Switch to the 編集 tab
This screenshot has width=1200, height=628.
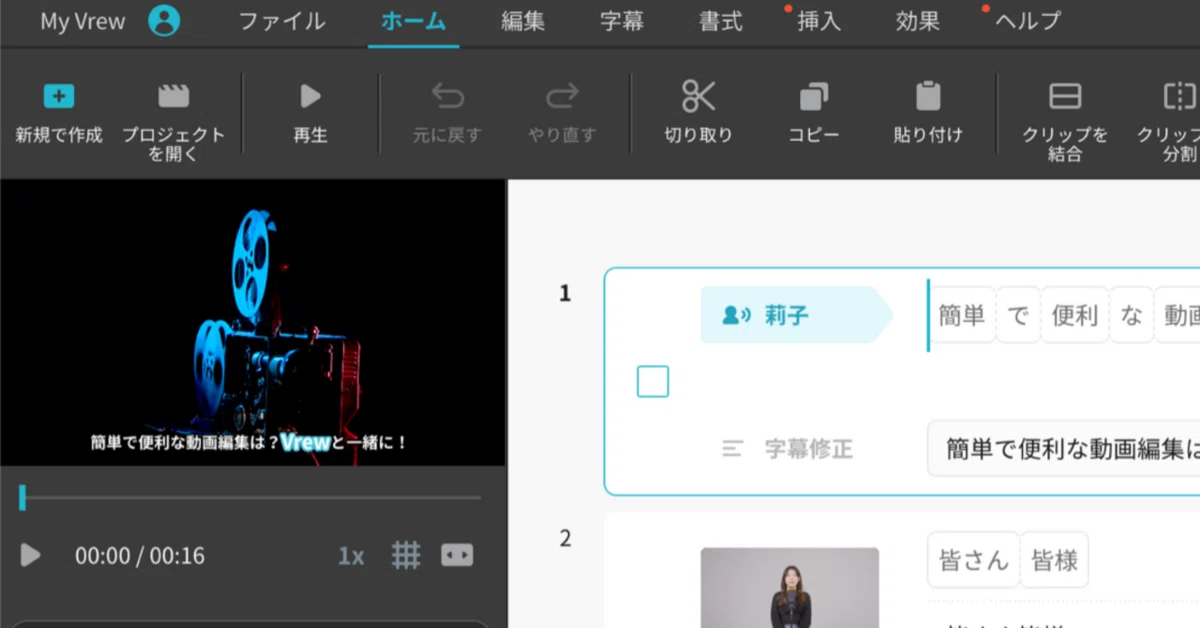click(x=523, y=21)
